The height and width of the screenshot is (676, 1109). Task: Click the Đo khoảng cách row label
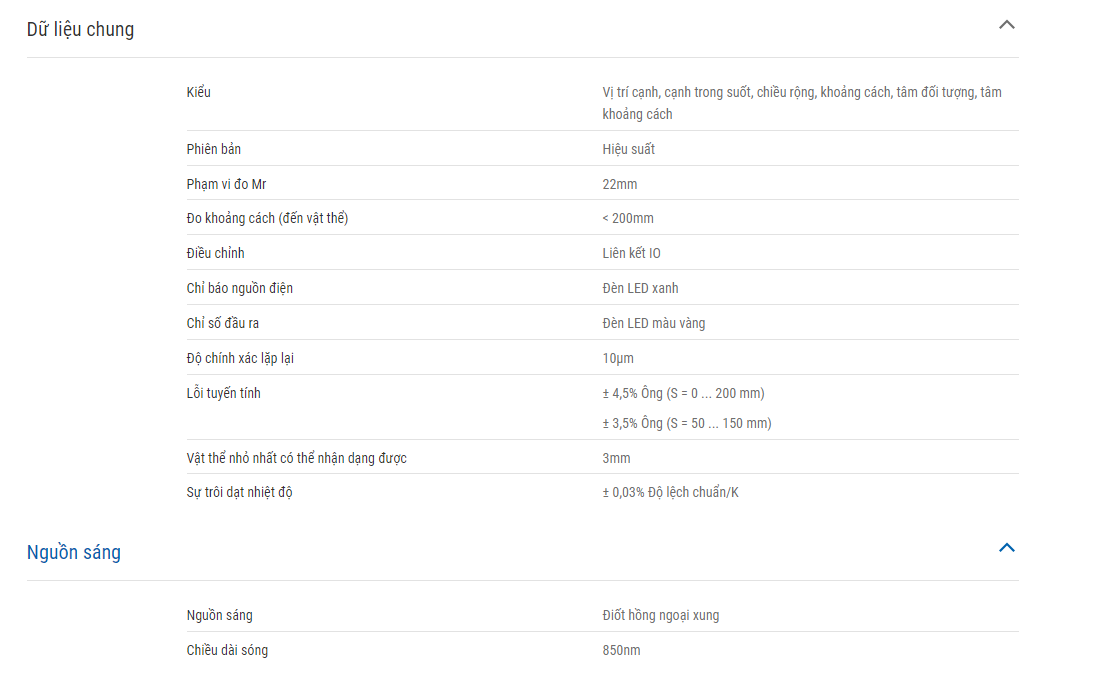(x=267, y=218)
